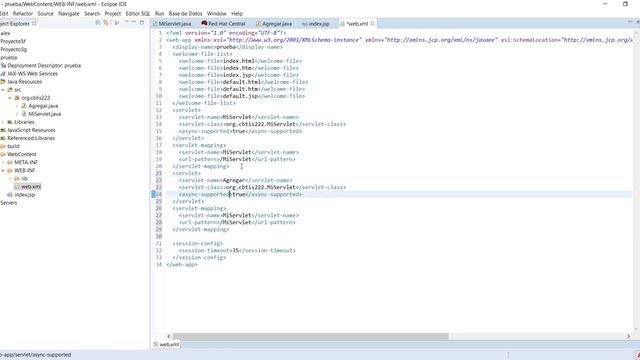640x360 pixels.
Task: Open the Source menu
Action: pyautogui.click(x=45, y=13)
